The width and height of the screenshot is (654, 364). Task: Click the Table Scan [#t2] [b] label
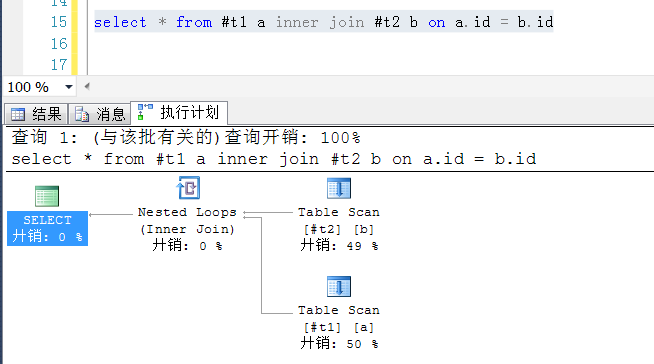click(x=339, y=221)
